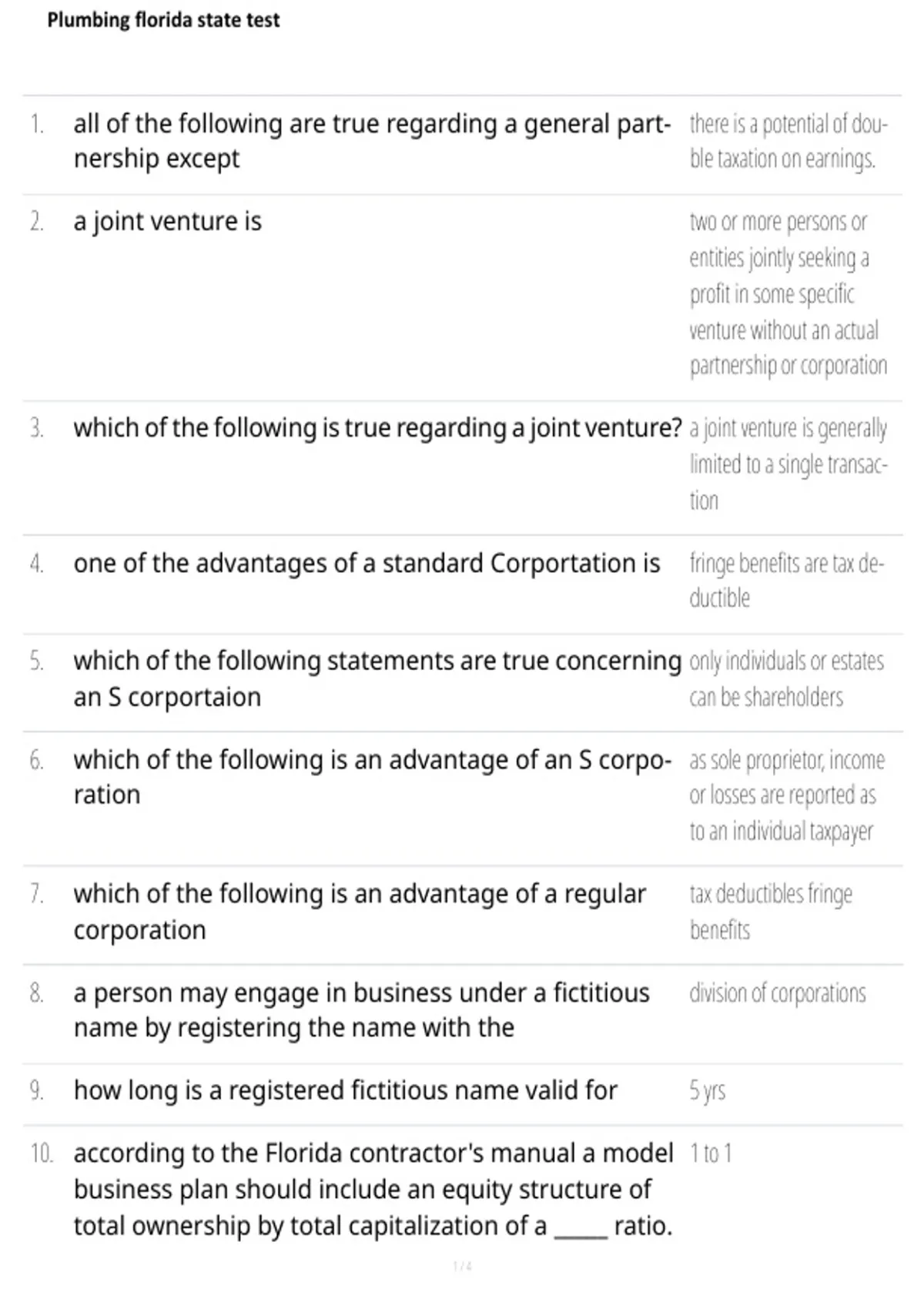Click the answer '1 to 1' ratio

[x=711, y=1153]
